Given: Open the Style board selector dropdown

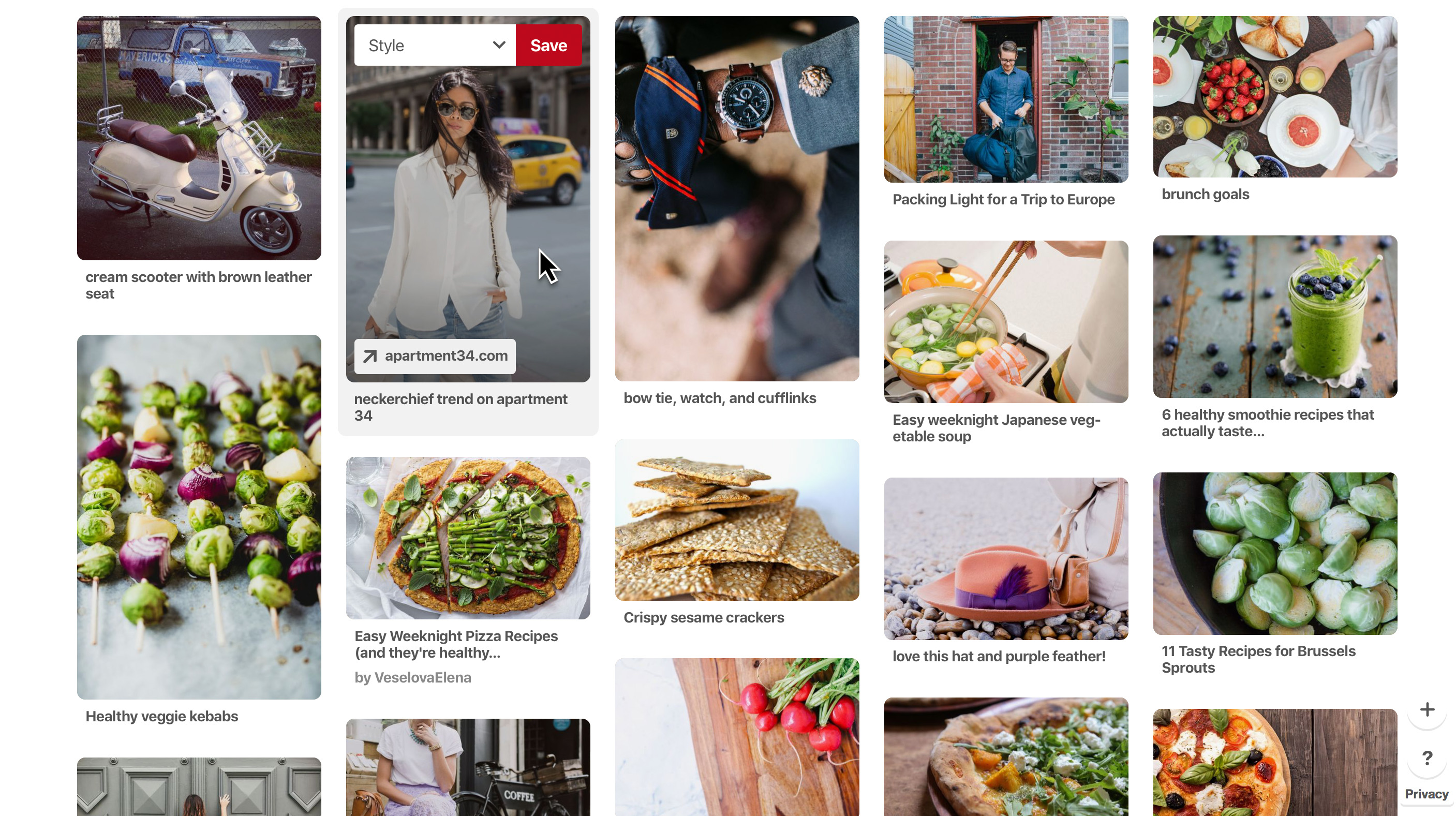Looking at the screenshot, I should [432, 45].
